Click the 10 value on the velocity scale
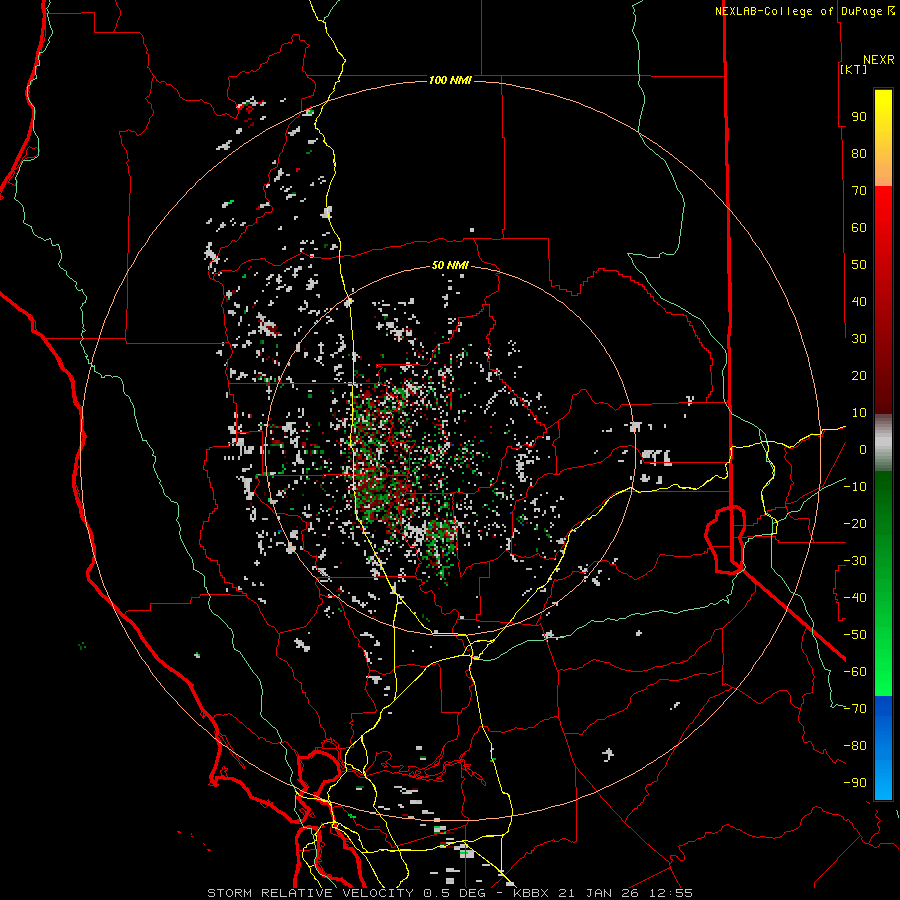Screen dimensions: 900x900 tap(859, 413)
